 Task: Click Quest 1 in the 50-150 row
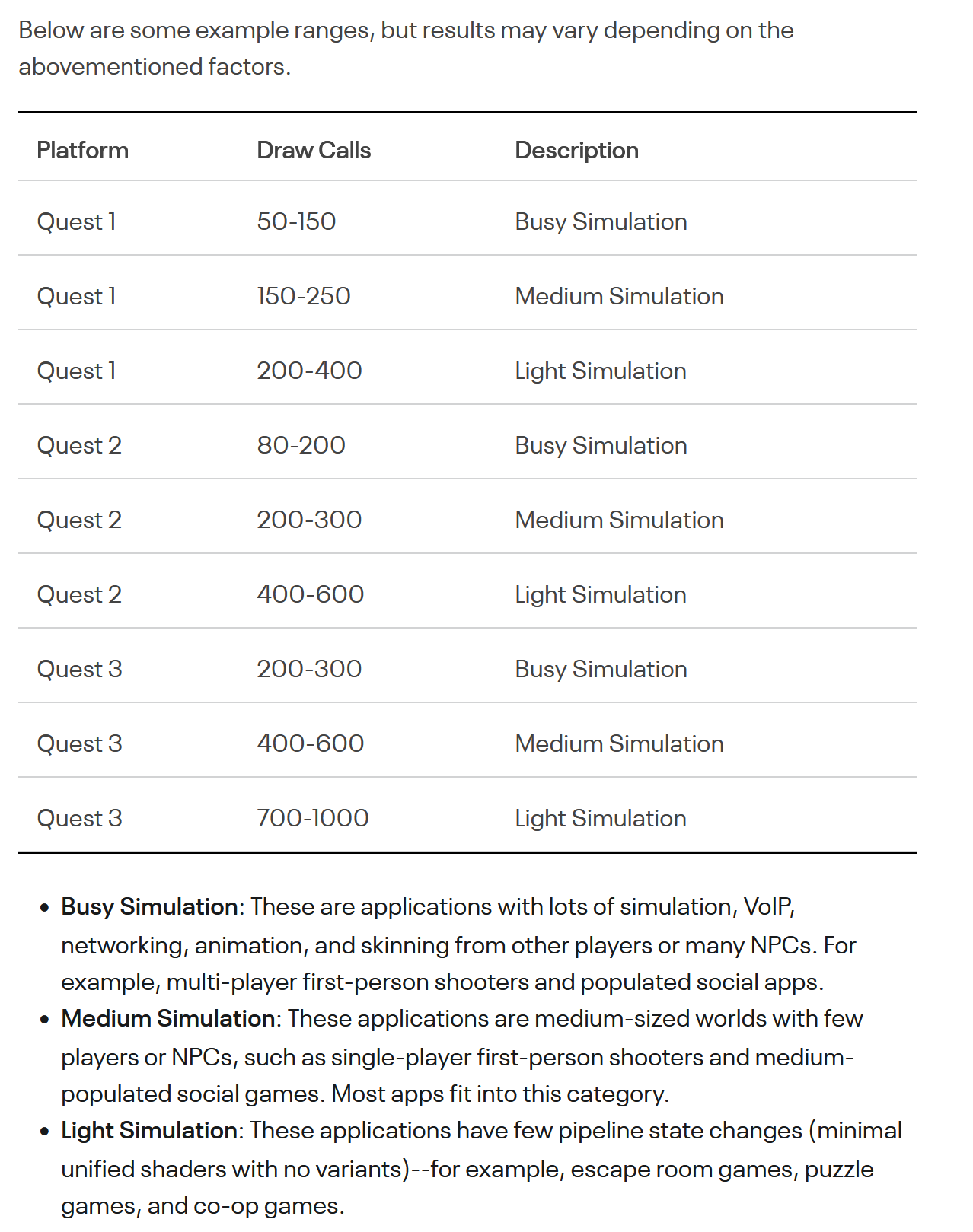[x=76, y=221]
